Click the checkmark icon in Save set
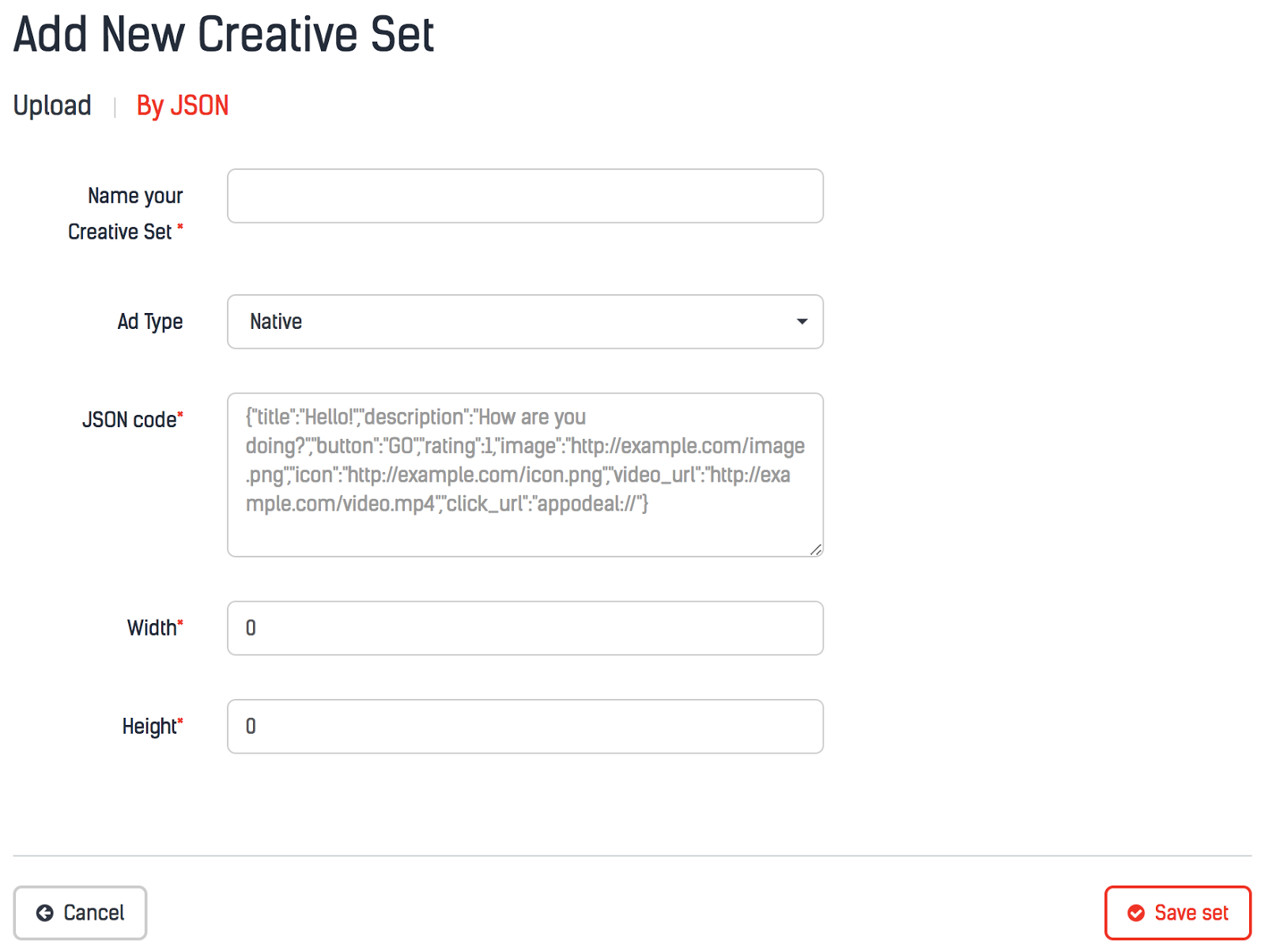Image resolution: width=1265 pixels, height=952 pixels. tap(1136, 913)
